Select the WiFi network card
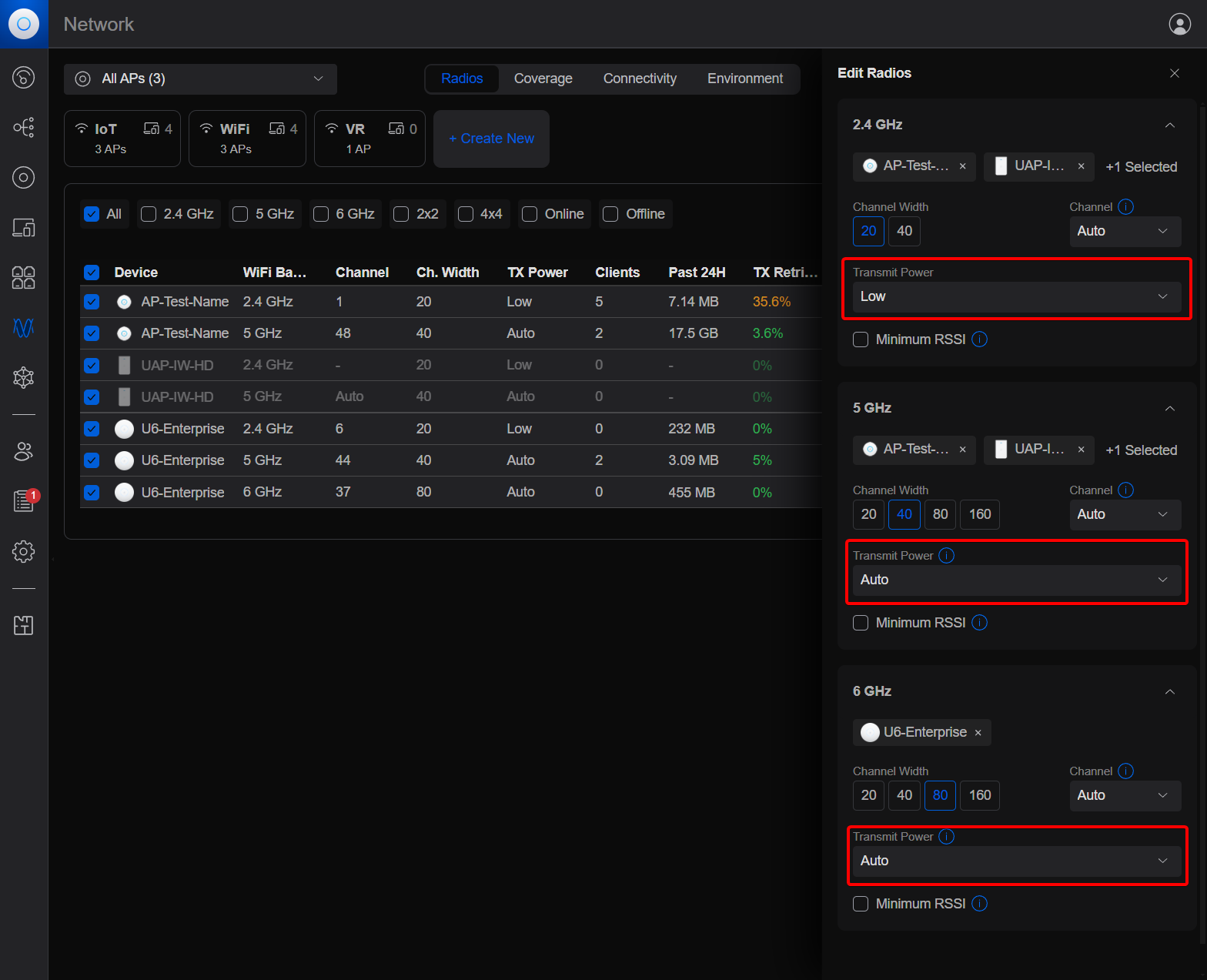The height and width of the screenshot is (980, 1207). 248,139
